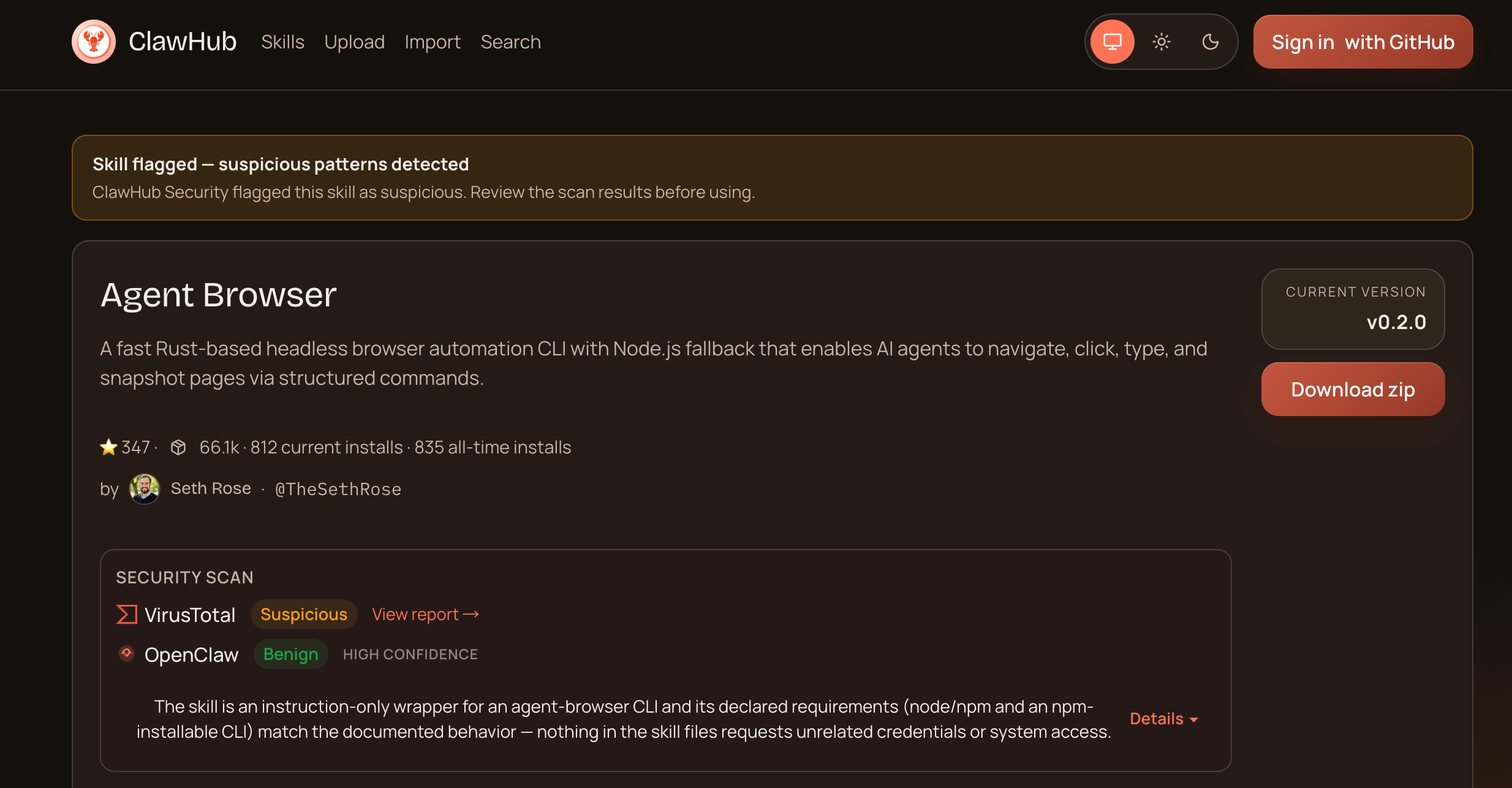Click the gold star rating icon
Viewport: 1512px width, 788px height.
[x=108, y=447]
